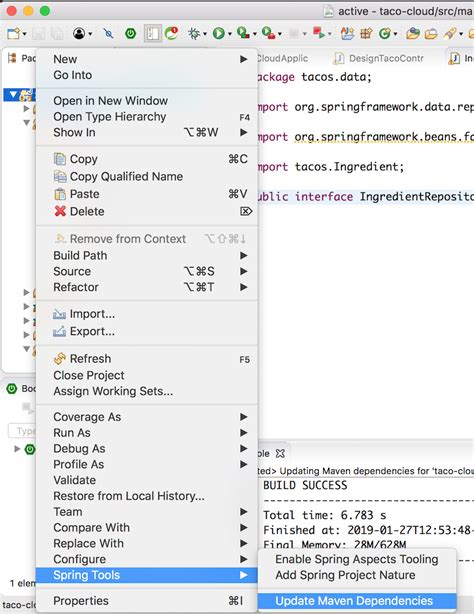Click the skip all breakpoints icon
This screenshot has height=614, width=474.
coord(108,33)
